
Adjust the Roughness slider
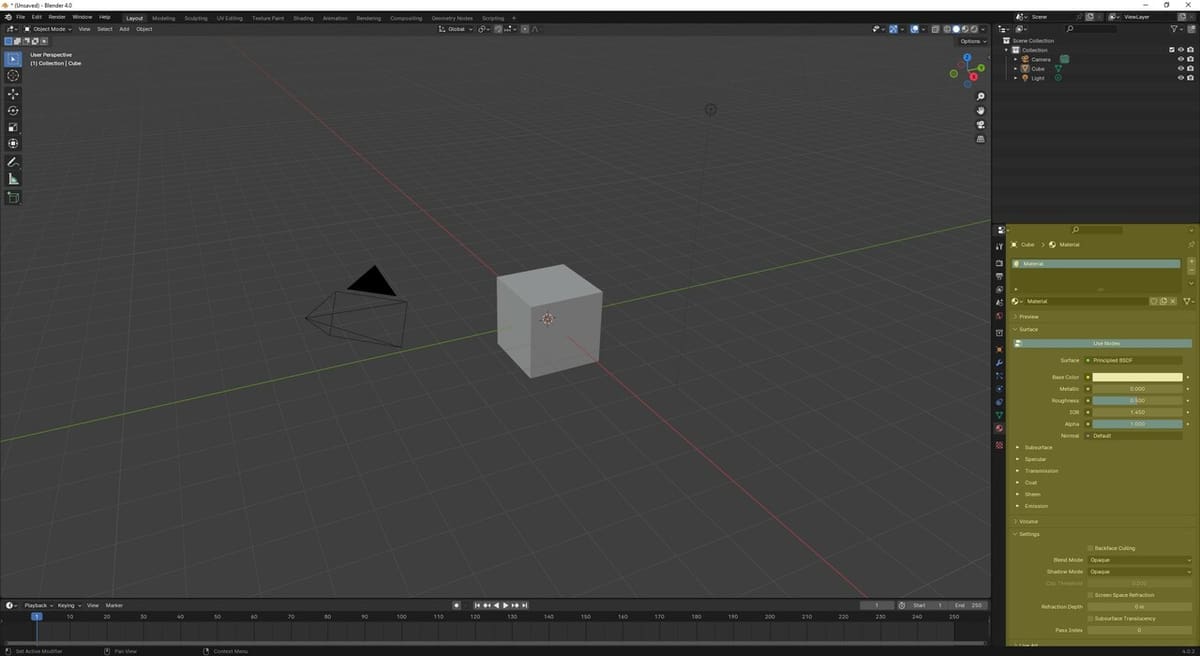pos(1137,400)
